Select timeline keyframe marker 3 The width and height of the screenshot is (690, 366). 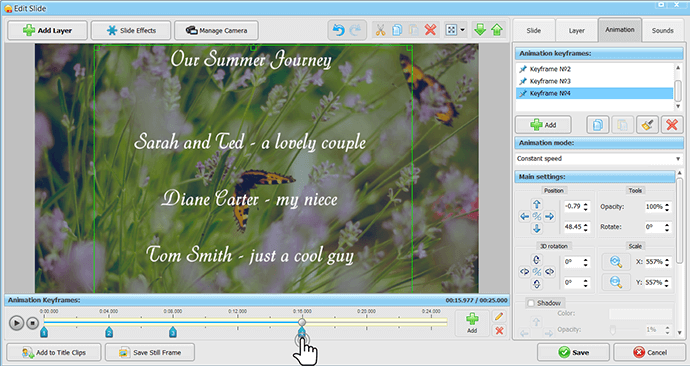pyautogui.click(x=173, y=332)
